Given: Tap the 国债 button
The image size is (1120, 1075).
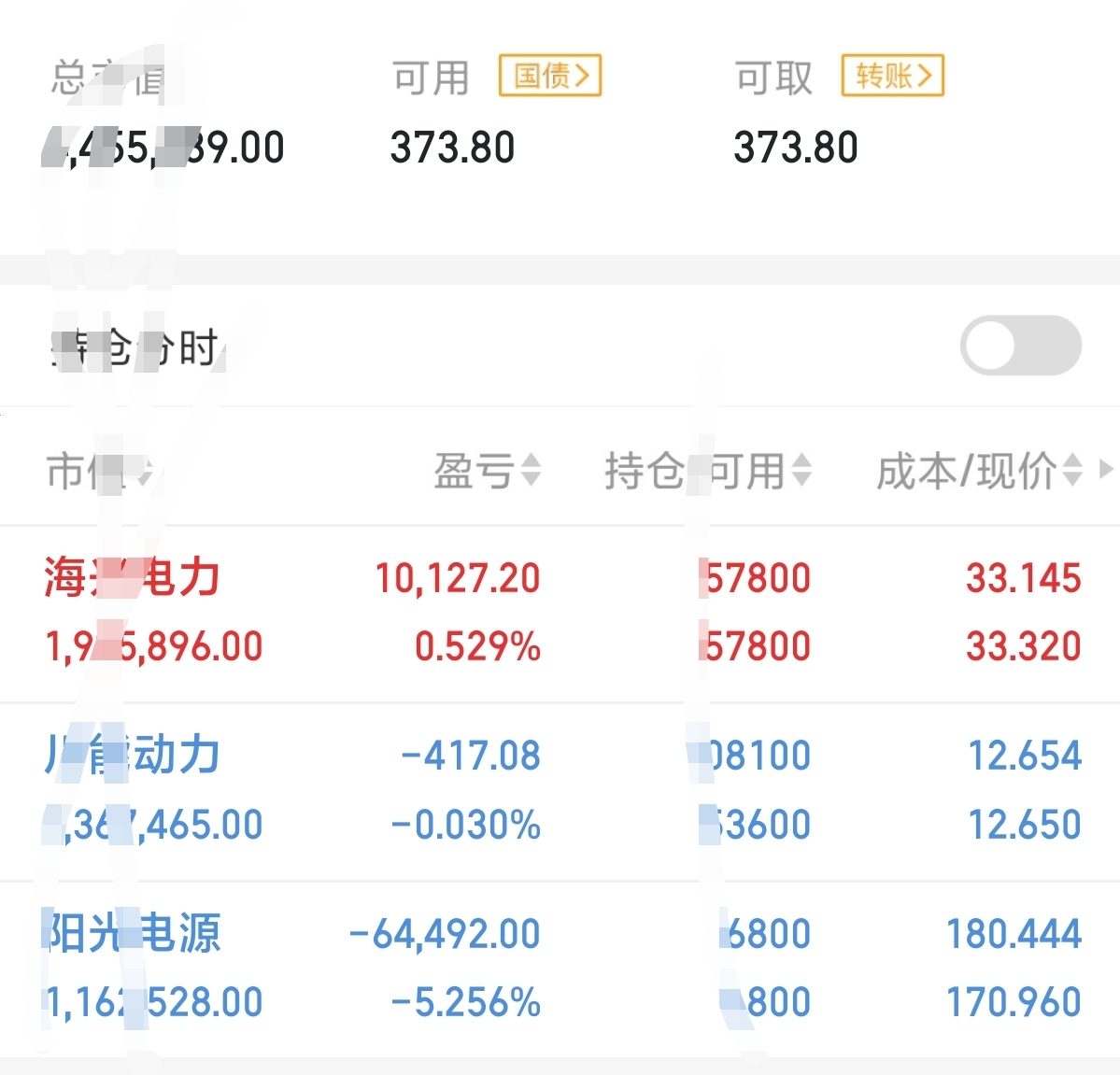Looking at the screenshot, I should [x=550, y=76].
